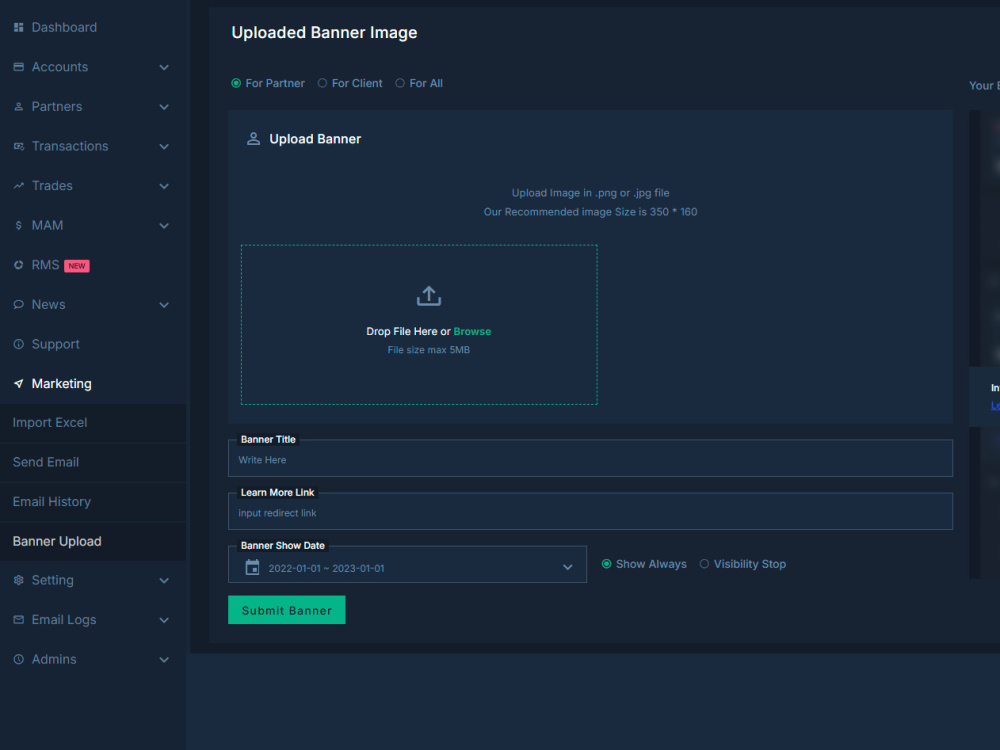Click the Trades chart line icon

pos(18,186)
